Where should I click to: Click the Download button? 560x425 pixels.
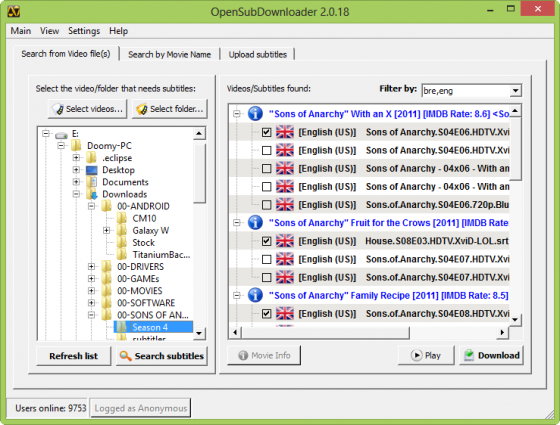pyautogui.click(x=491, y=355)
